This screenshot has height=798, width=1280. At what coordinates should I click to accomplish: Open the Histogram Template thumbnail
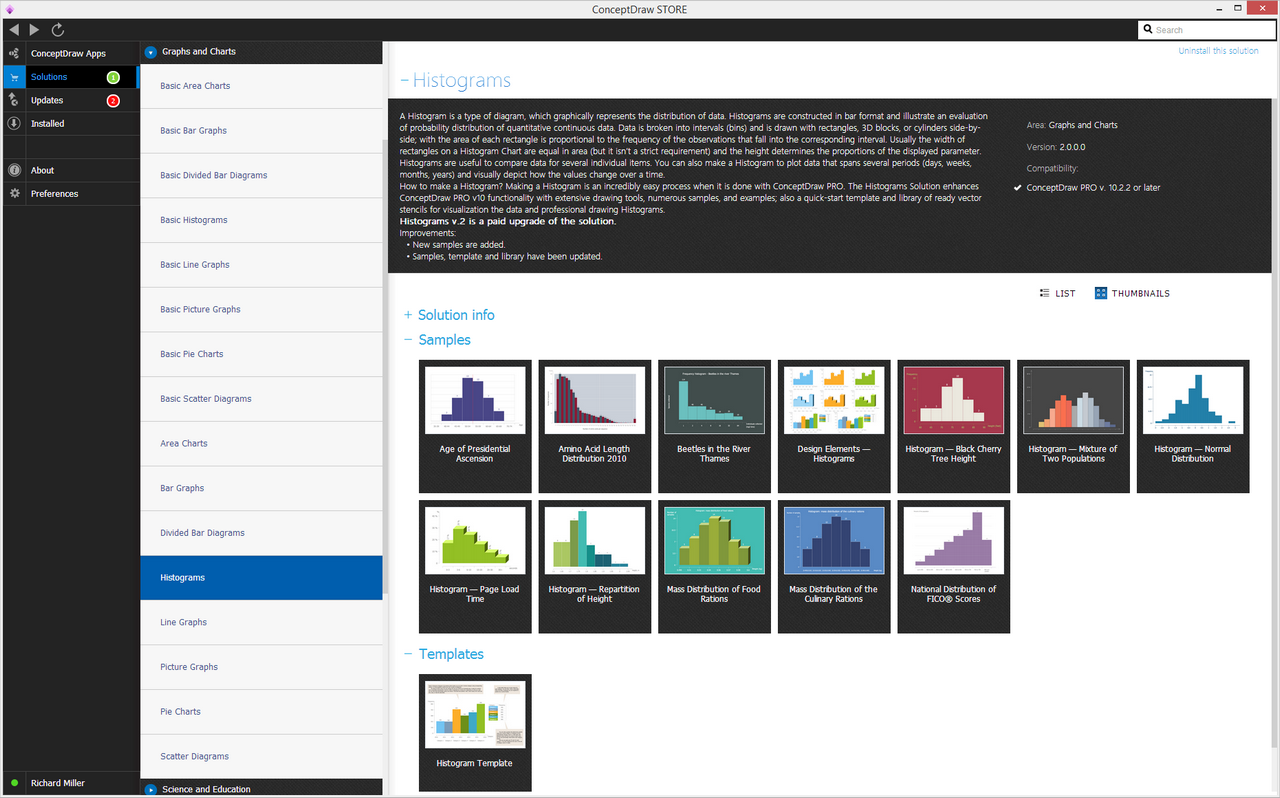pyautogui.click(x=475, y=733)
